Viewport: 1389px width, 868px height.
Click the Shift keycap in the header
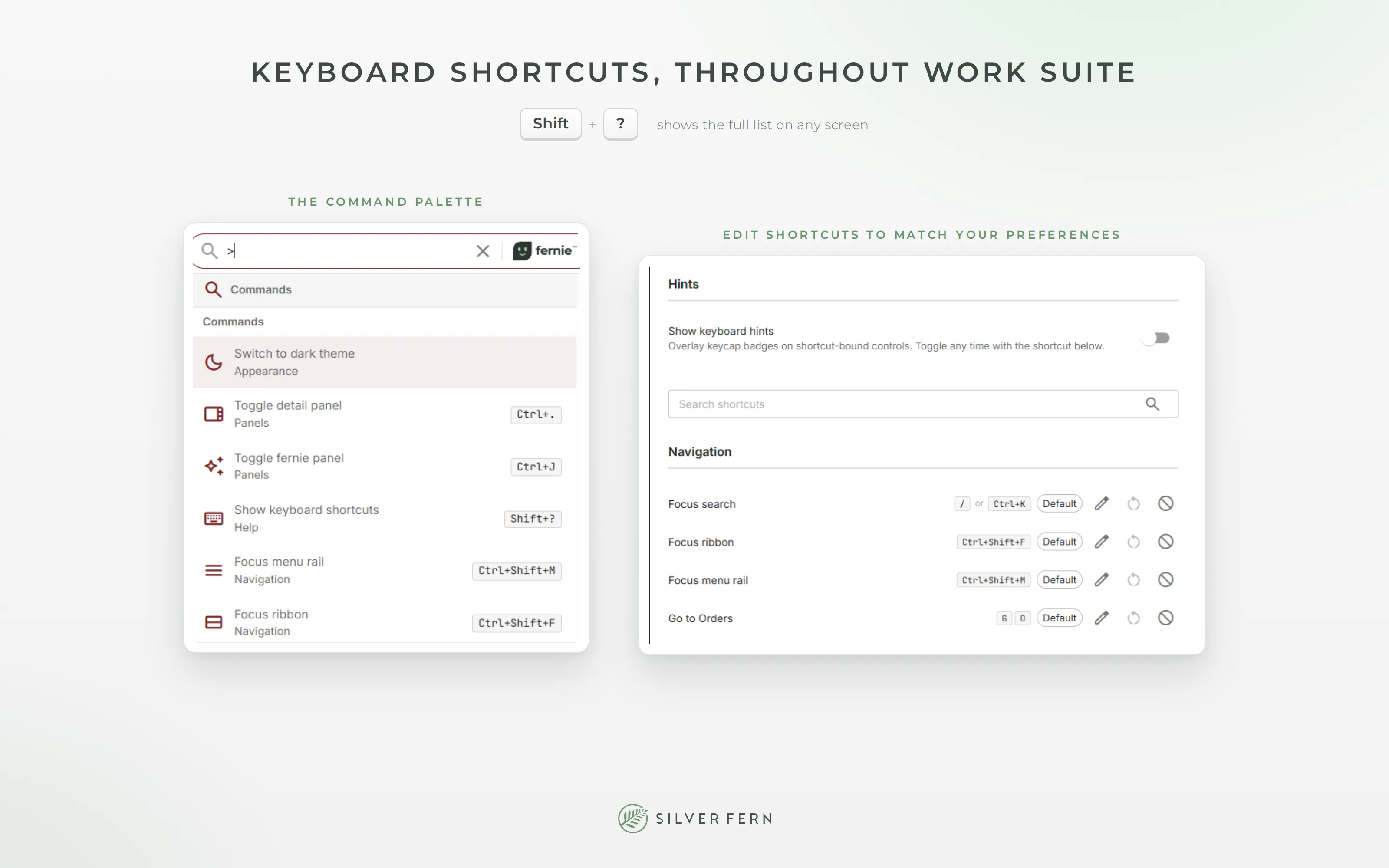tap(550, 123)
